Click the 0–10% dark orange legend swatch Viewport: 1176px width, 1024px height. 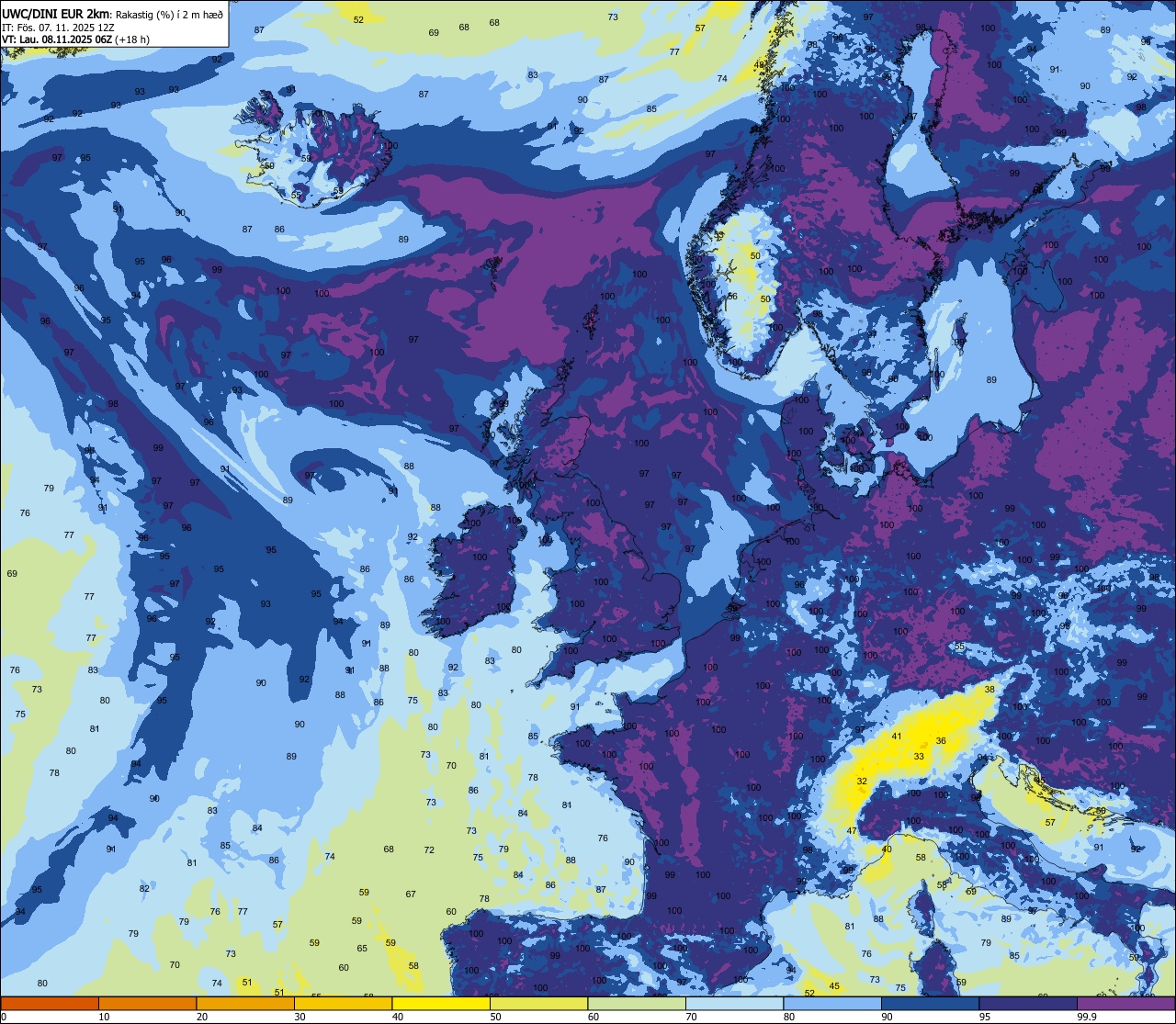pos(50,1003)
